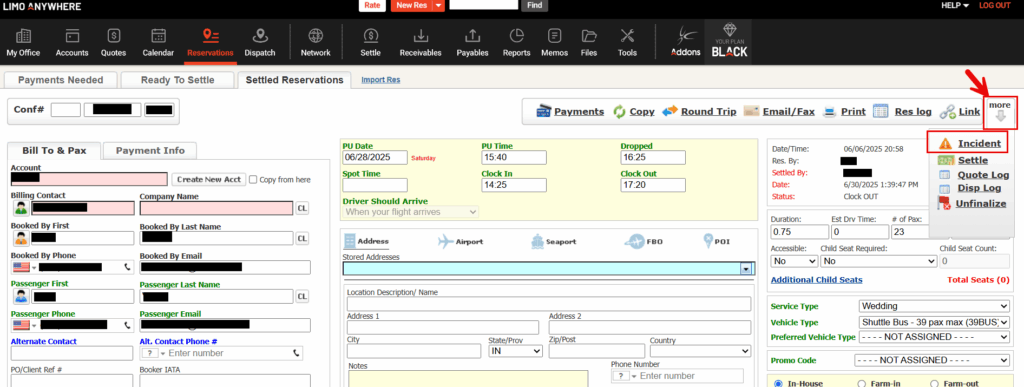Open Tools wrench icon
This screenshot has height=387, width=1024.
point(628,42)
